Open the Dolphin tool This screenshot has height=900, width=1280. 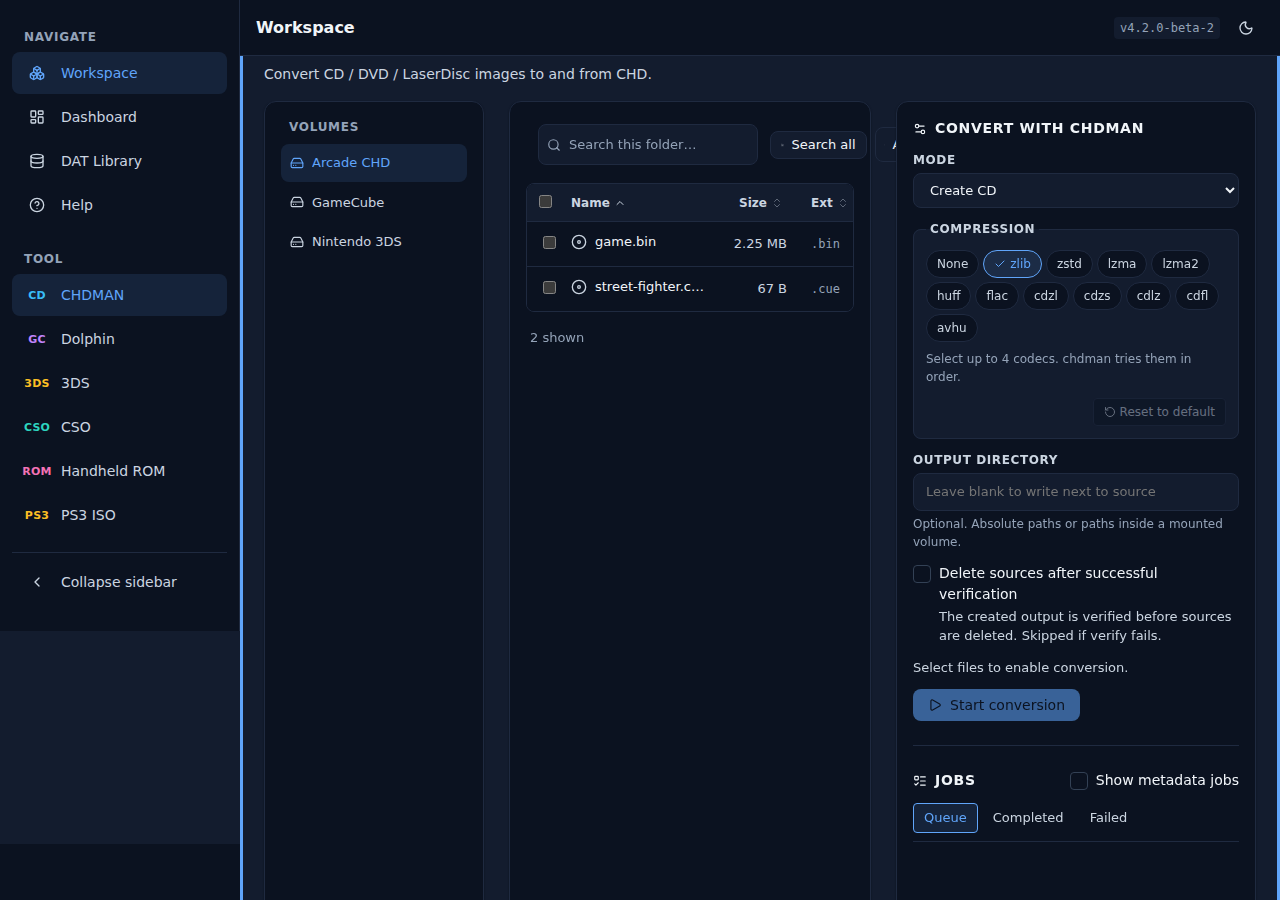click(x=120, y=339)
